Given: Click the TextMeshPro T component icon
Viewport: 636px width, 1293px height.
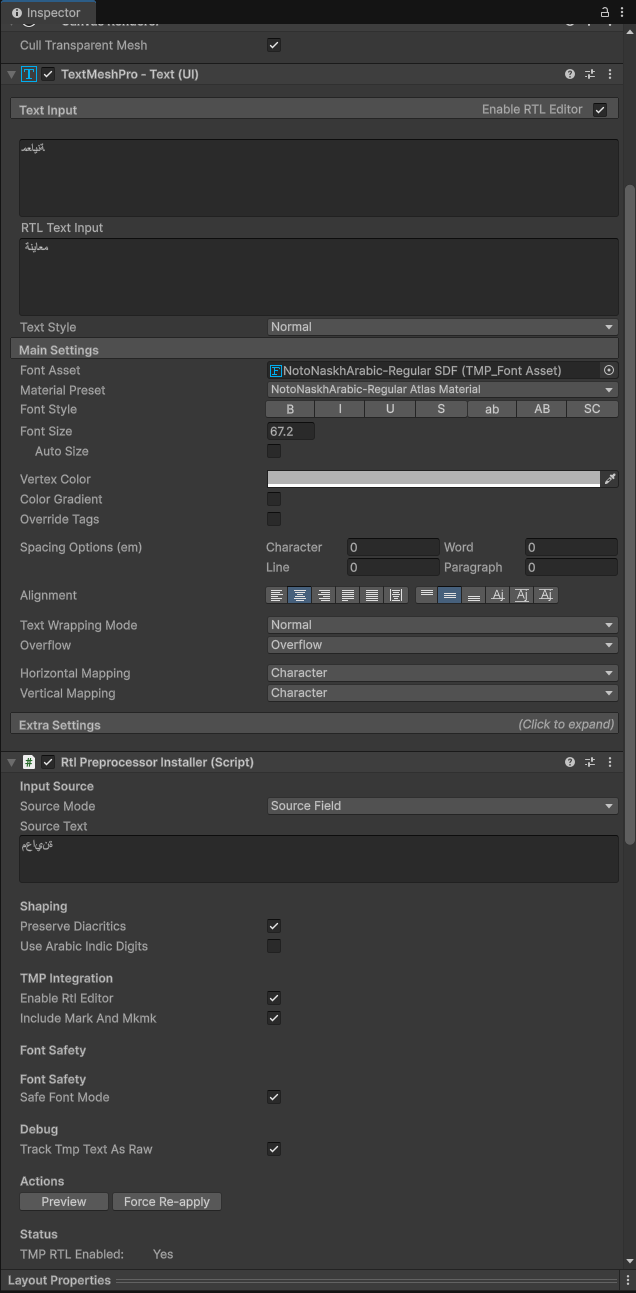Looking at the screenshot, I should pyautogui.click(x=29, y=74).
